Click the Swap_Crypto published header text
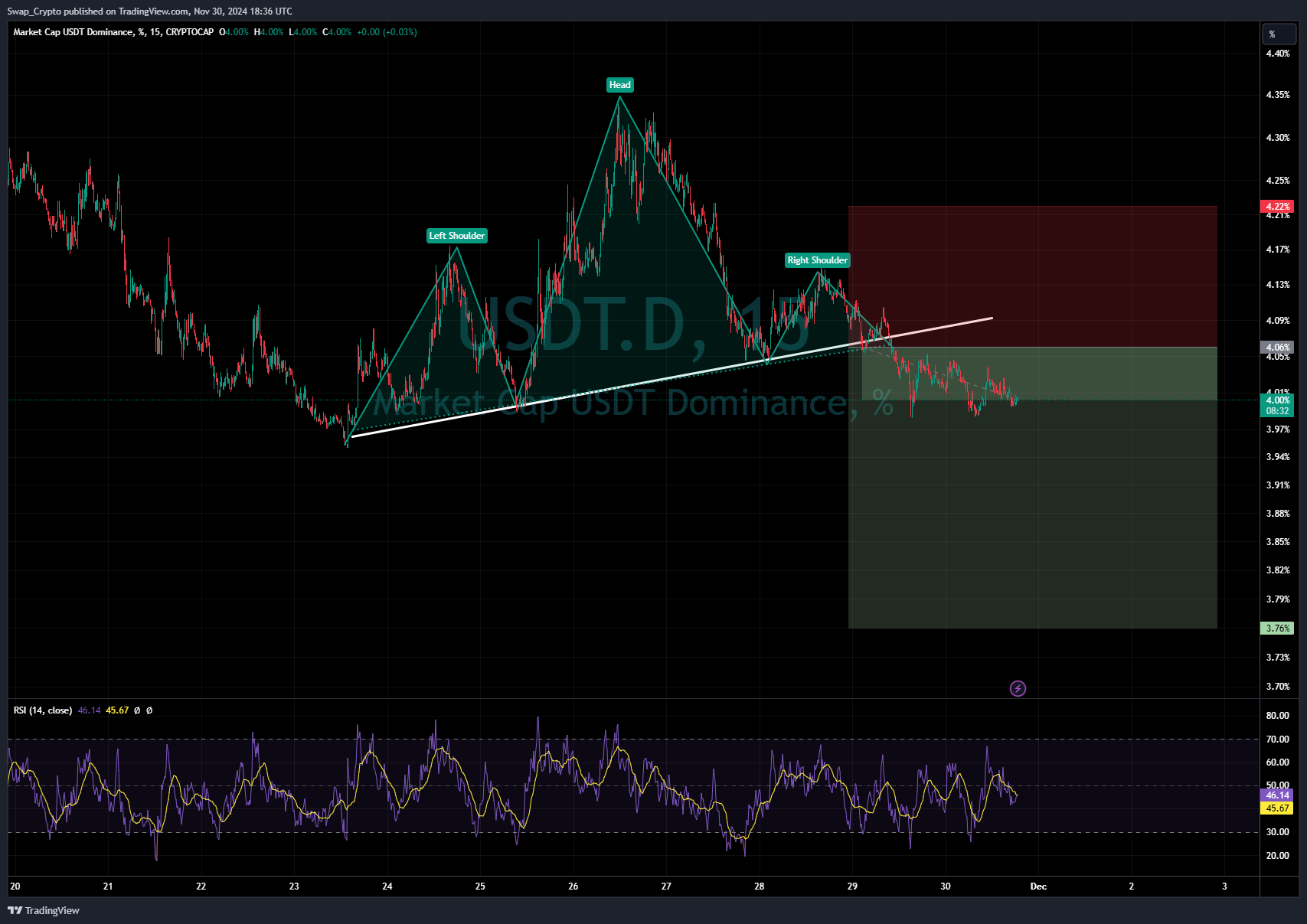Image resolution: width=1307 pixels, height=924 pixels. (149, 11)
